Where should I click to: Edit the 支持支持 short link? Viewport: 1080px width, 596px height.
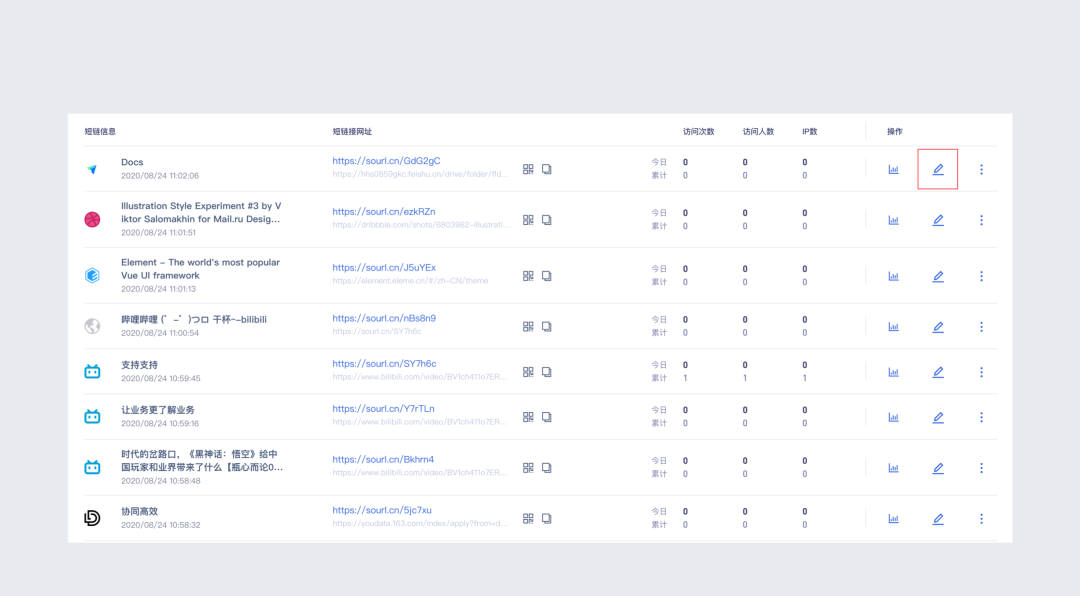pos(938,372)
